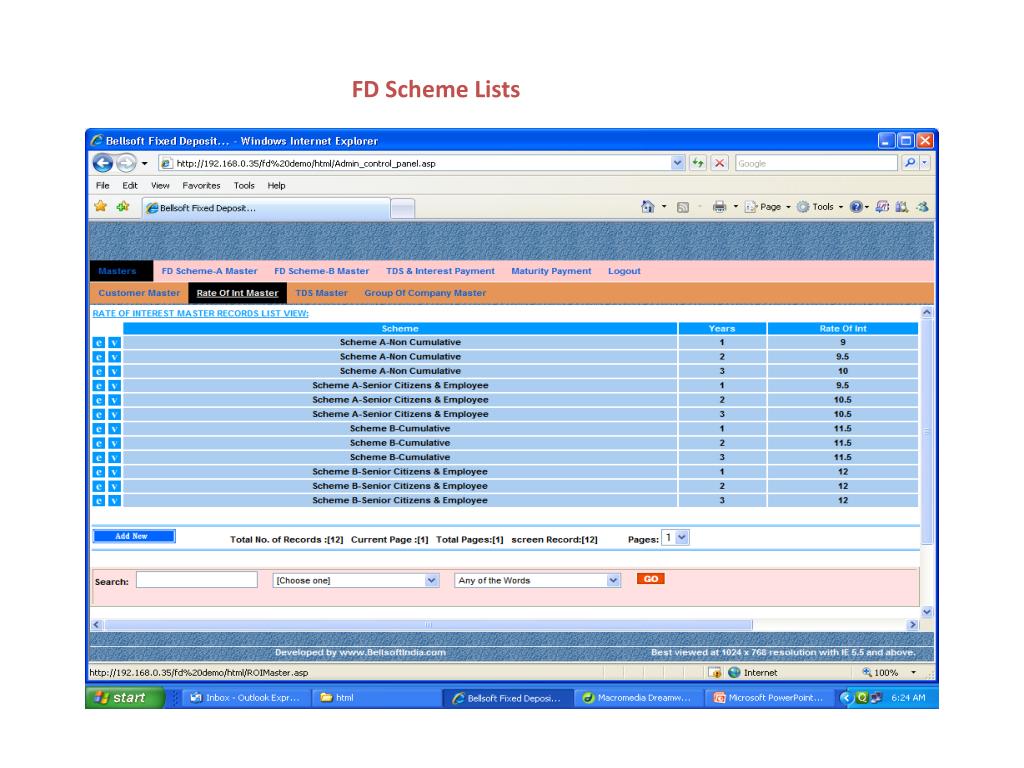1024x768 pixels.
Task: Click the orange GO search button
Action: click(x=650, y=579)
